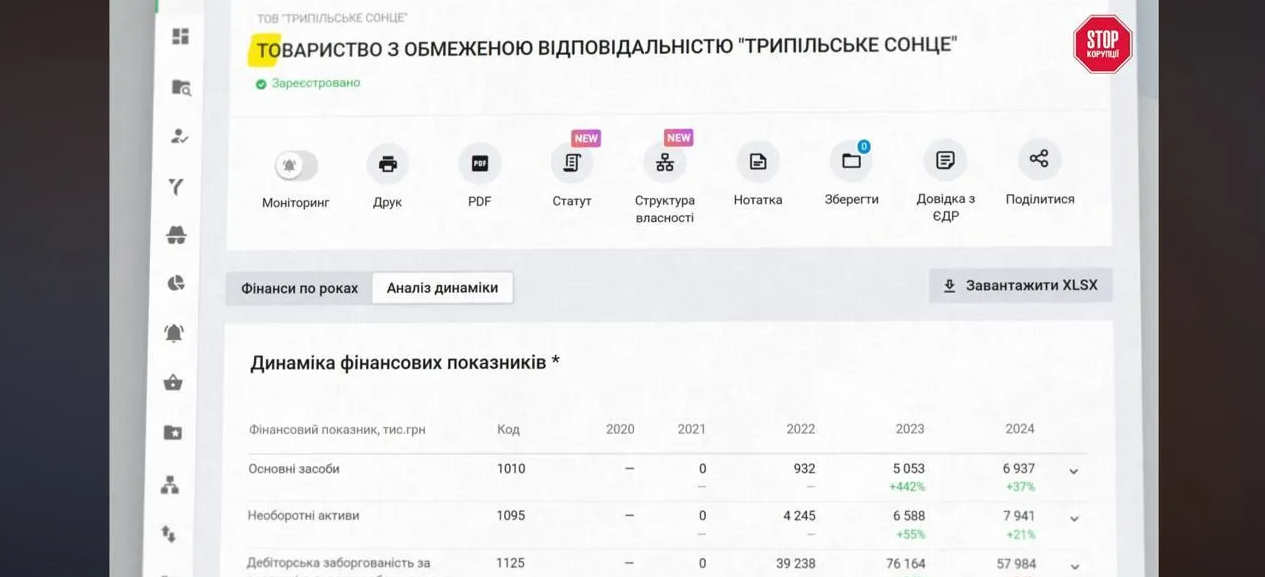Image resolution: width=1265 pixels, height=577 pixels.
Task: Click the bell notifications icon in sidebar
Action: pos(176,331)
